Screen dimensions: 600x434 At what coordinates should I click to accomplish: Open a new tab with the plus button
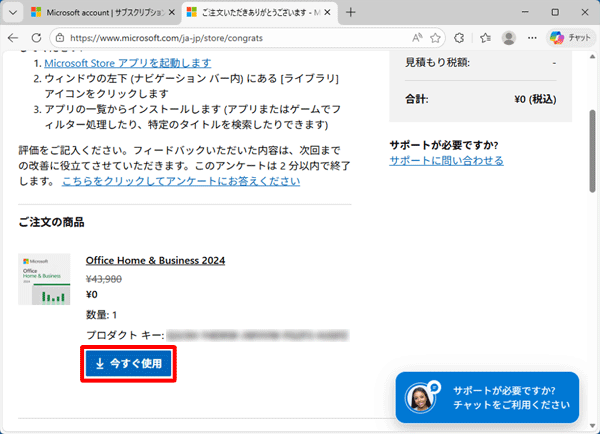350,12
